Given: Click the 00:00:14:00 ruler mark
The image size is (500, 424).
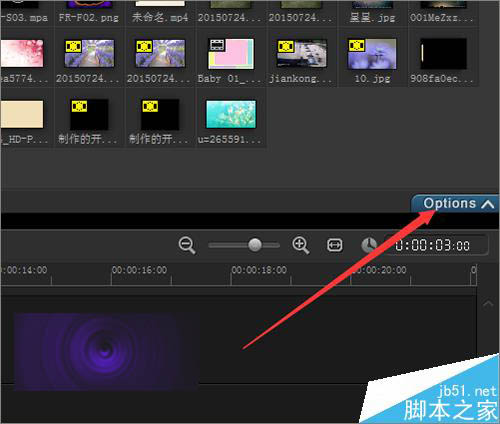Looking at the screenshot, I should pyautogui.click(x=24, y=270).
